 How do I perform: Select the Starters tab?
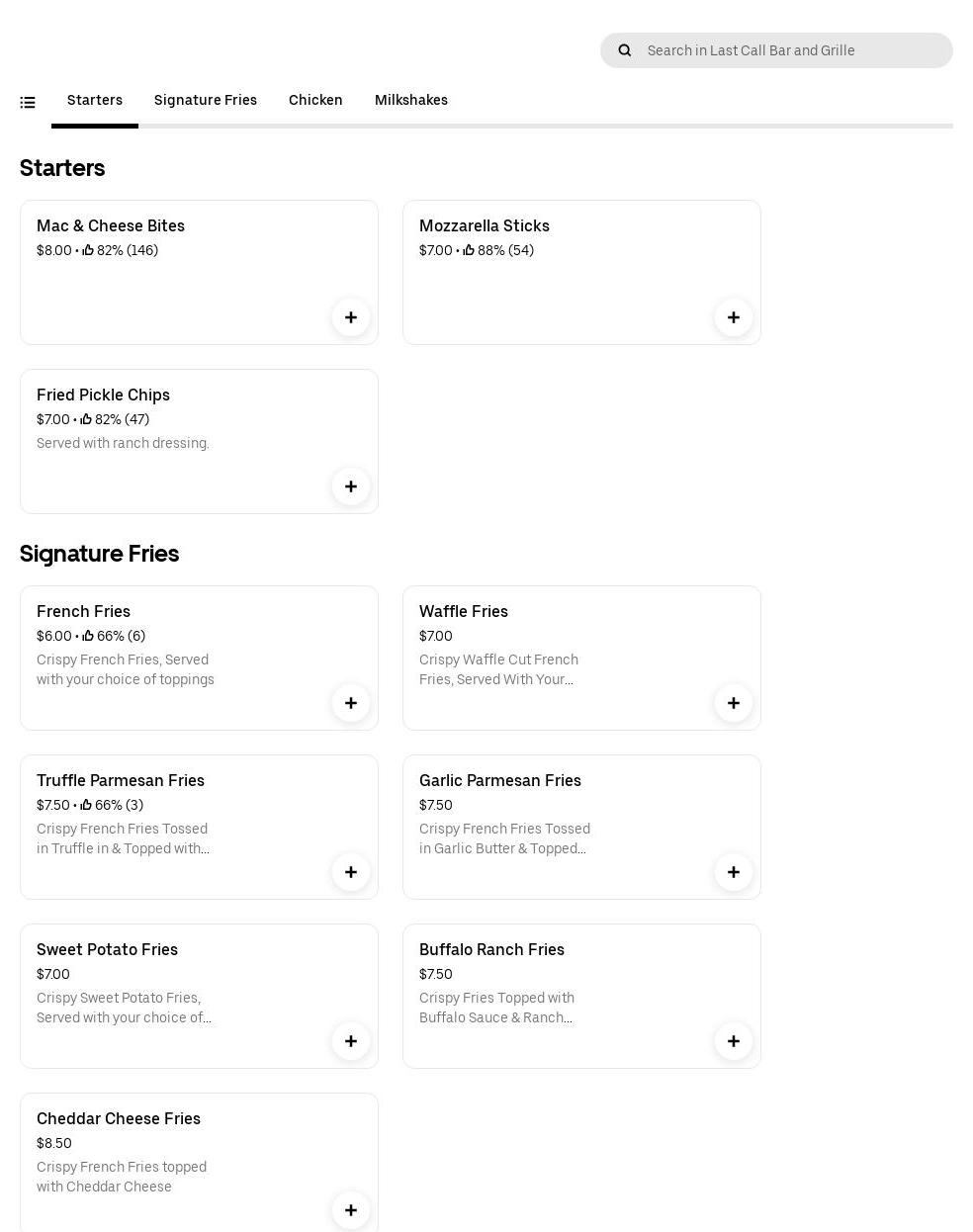pyautogui.click(x=95, y=100)
